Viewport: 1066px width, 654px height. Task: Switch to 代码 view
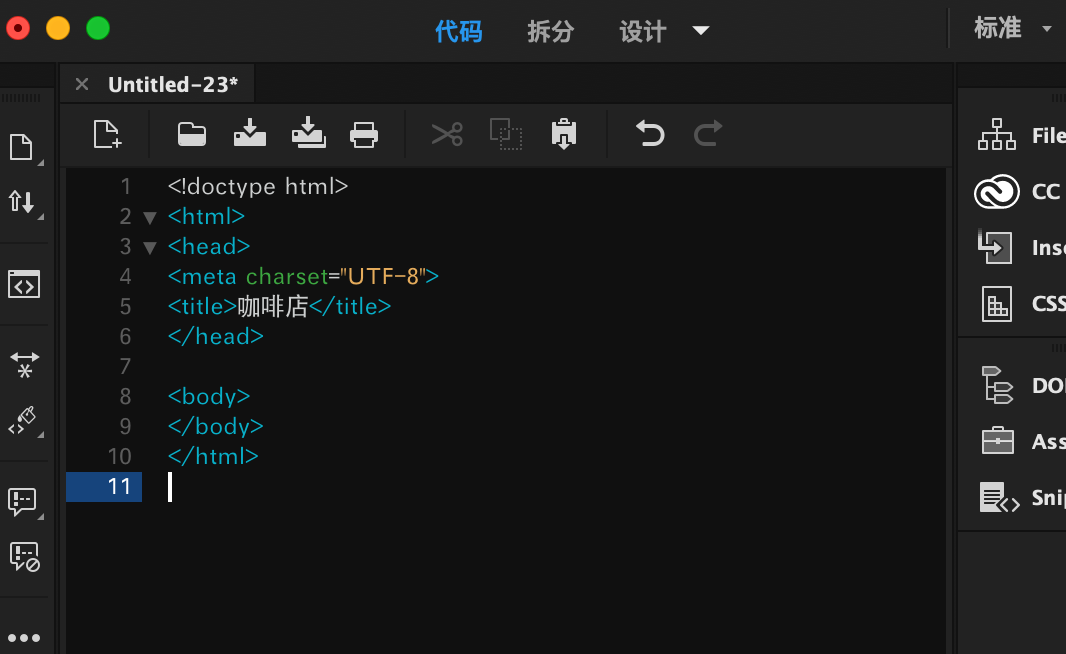point(459,31)
